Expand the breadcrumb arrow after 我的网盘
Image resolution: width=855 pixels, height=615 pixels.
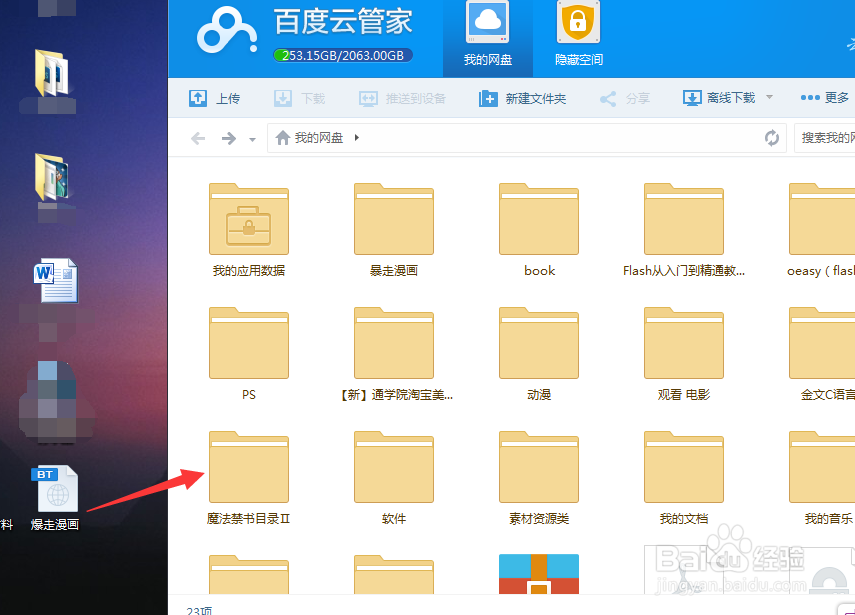pyautogui.click(x=357, y=137)
